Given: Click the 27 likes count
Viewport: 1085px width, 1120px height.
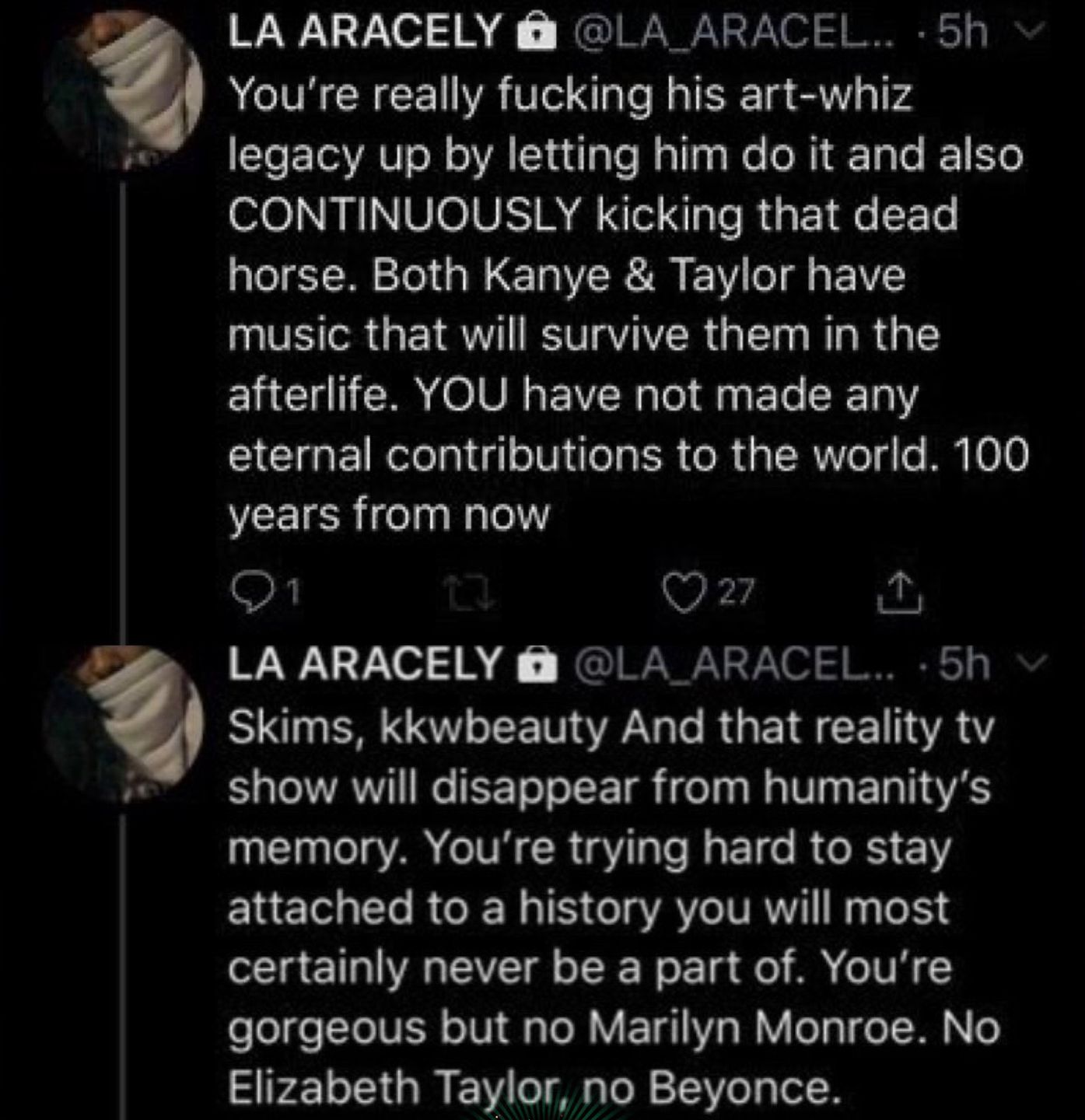Looking at the screenshot, I should pos(736,593).
